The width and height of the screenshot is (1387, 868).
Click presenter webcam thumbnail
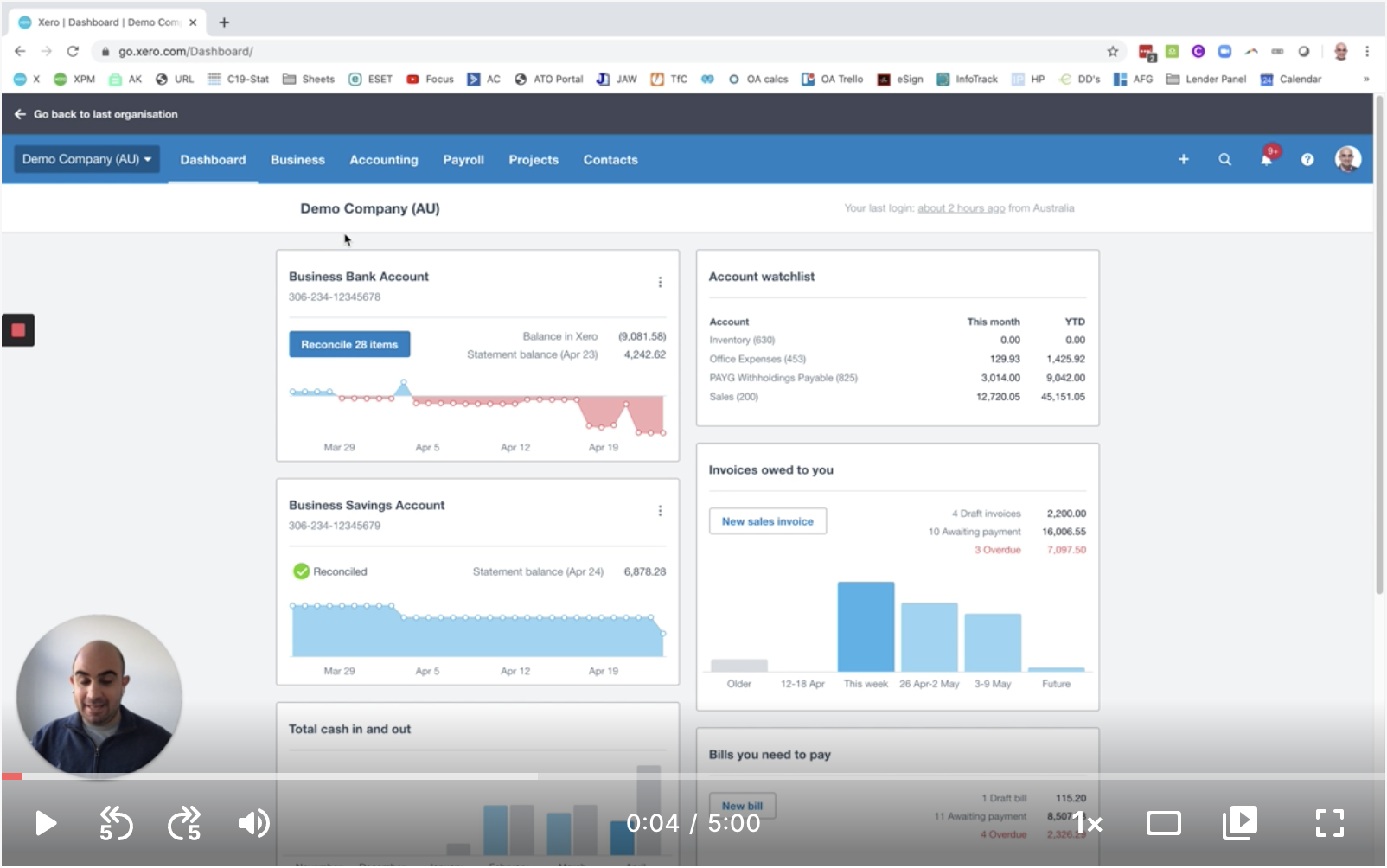point(99,697)
